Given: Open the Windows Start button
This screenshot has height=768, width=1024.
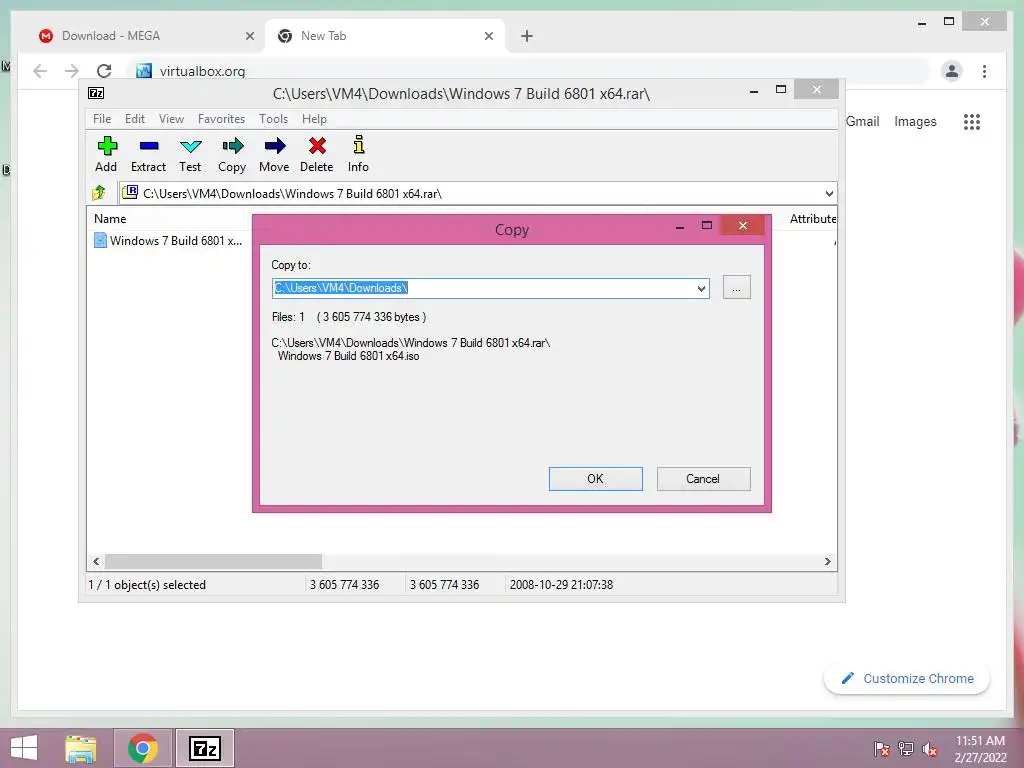Looking at the screenshot, I should [24, 748].
